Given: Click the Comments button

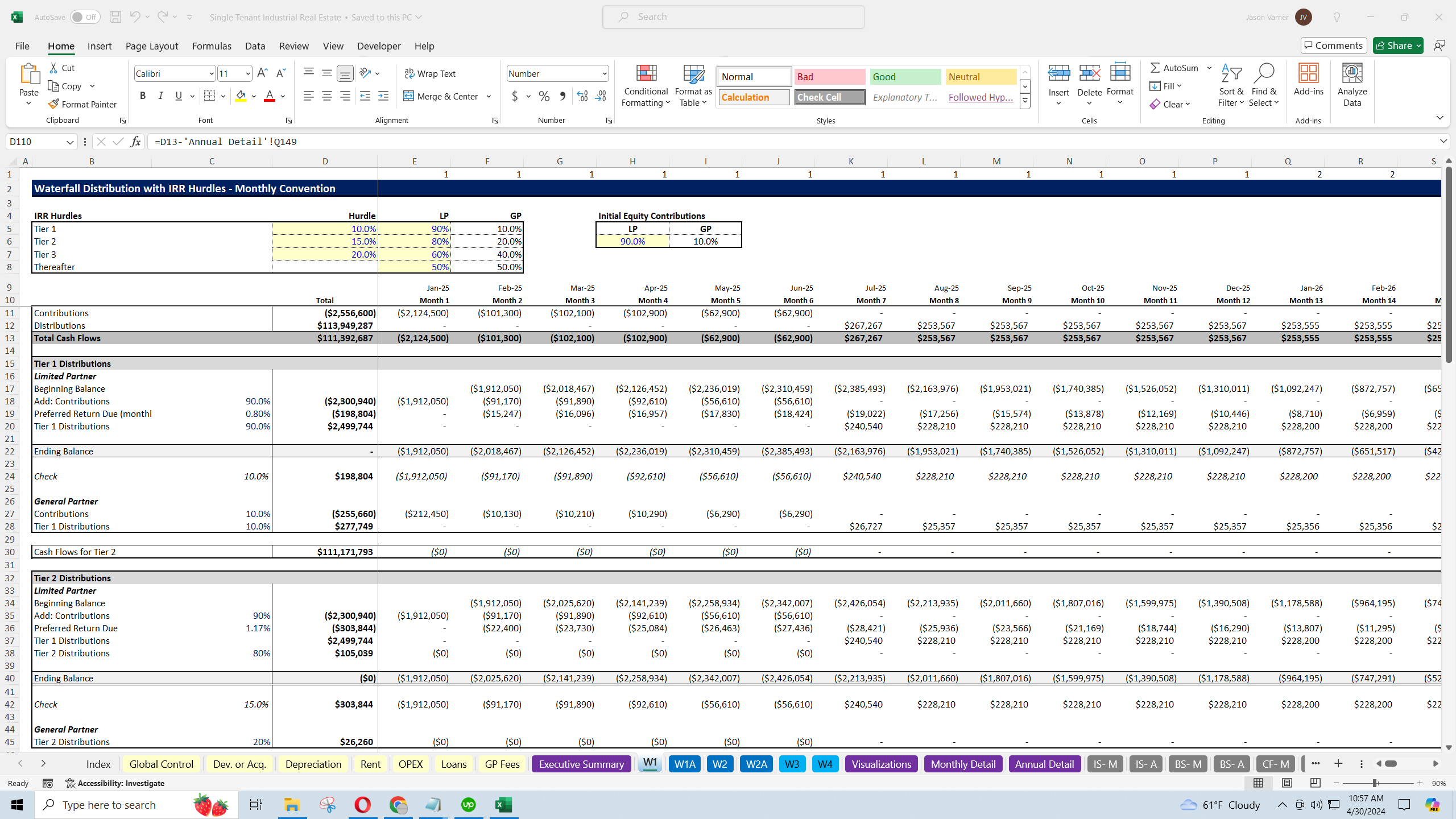Looking at the screenshot, I should [1334, 45].
